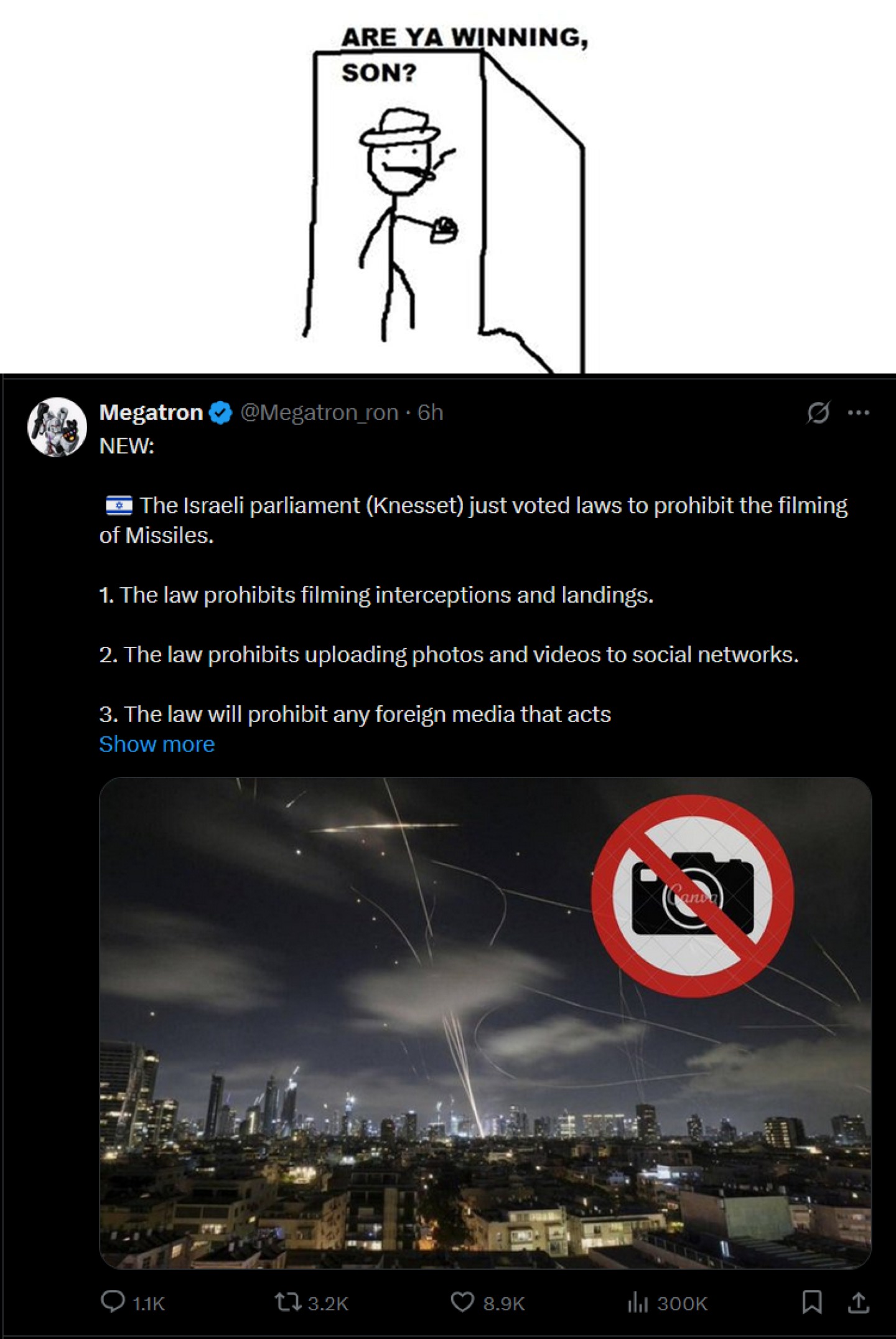Open the @Megatron_ron handle link
The height and width of the screenshot is (1339, 896).
[x=319, y=412]
